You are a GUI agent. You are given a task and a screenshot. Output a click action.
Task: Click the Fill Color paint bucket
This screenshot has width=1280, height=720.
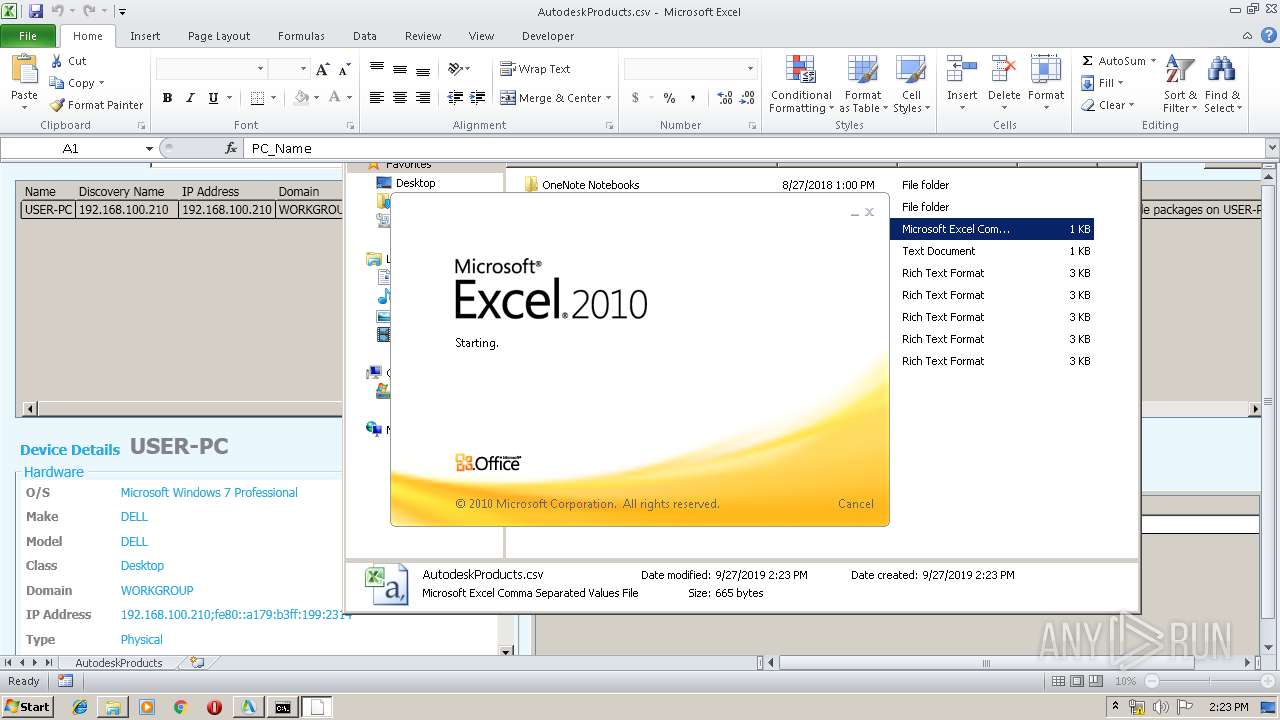point(301,98)
